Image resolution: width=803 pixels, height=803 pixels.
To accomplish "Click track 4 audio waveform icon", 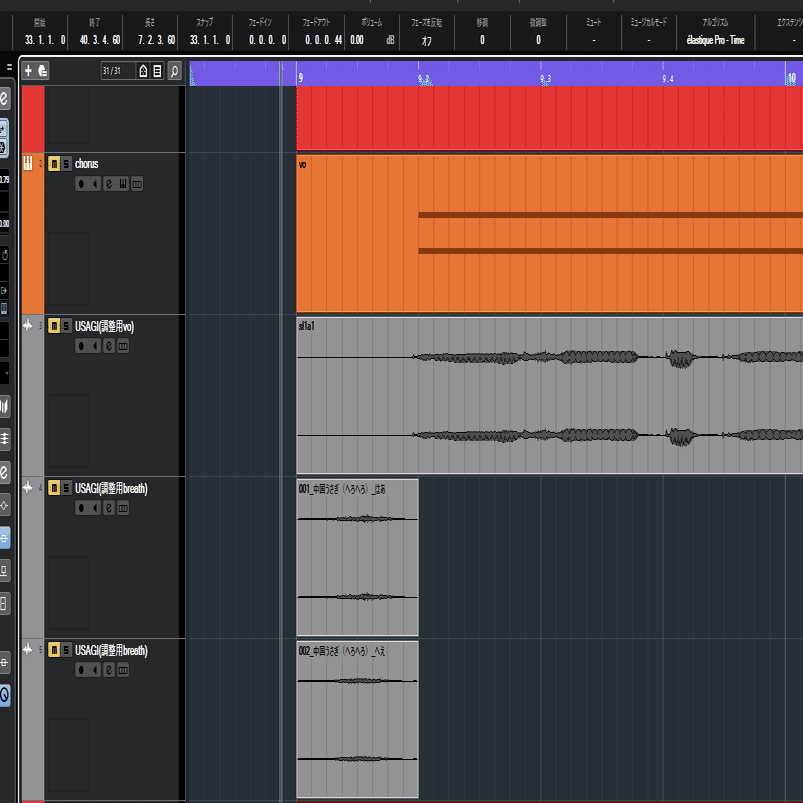I will (x=28, y=487).
